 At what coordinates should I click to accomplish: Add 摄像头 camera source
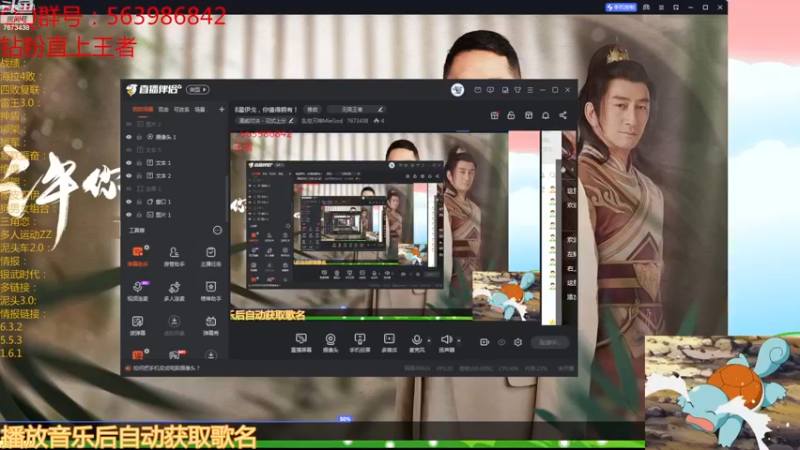331,342
